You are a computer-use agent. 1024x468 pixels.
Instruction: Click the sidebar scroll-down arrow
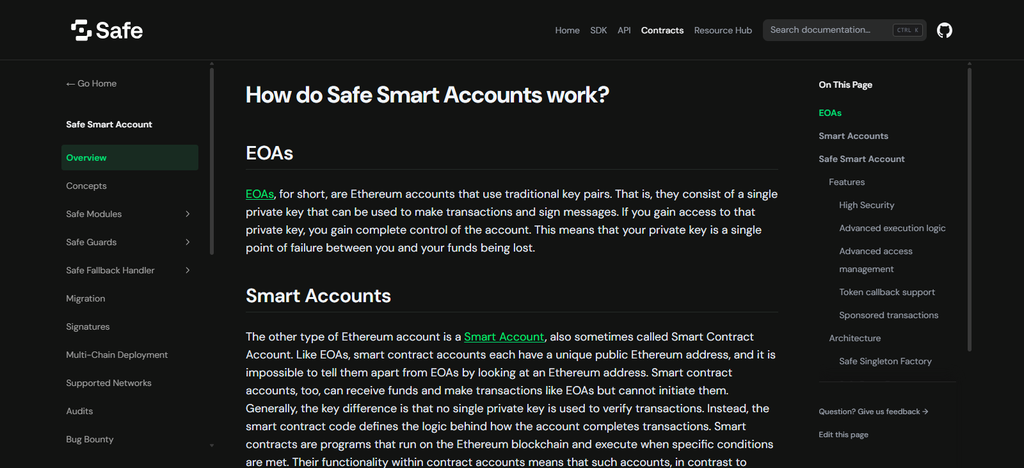point(212,446)
